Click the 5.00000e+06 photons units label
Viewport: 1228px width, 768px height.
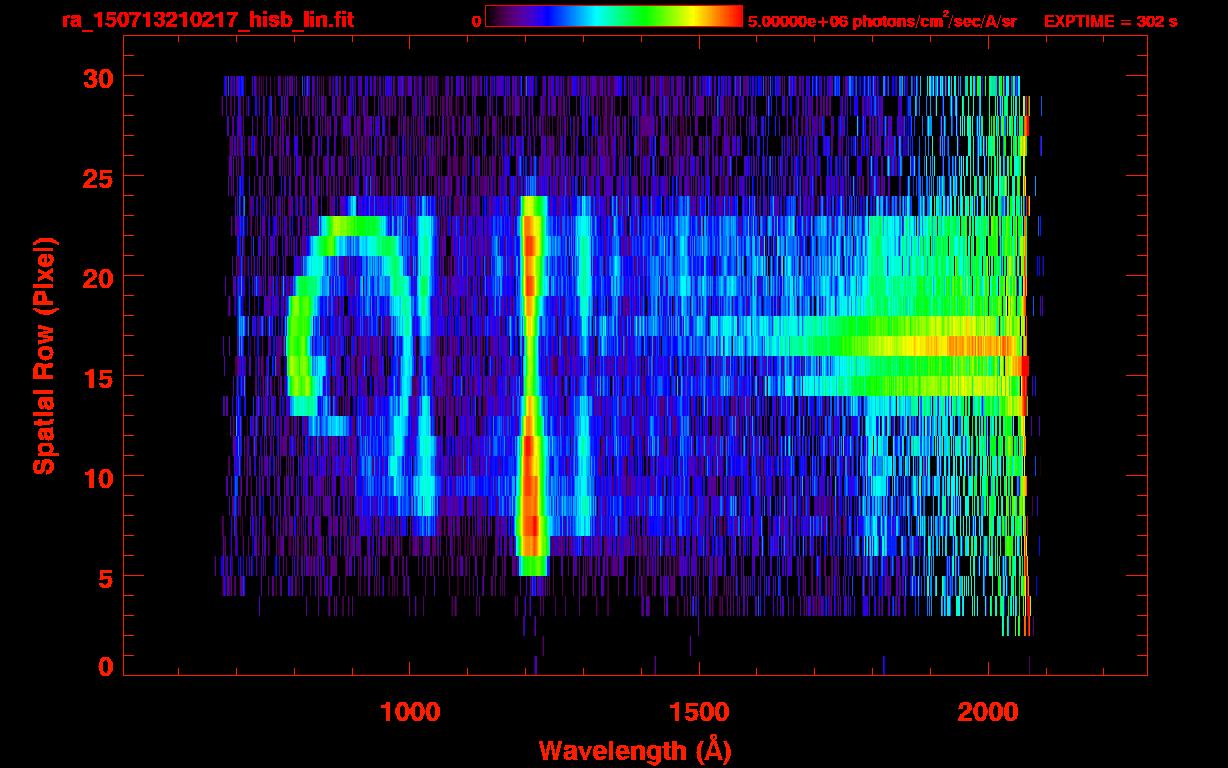[882, 20]
